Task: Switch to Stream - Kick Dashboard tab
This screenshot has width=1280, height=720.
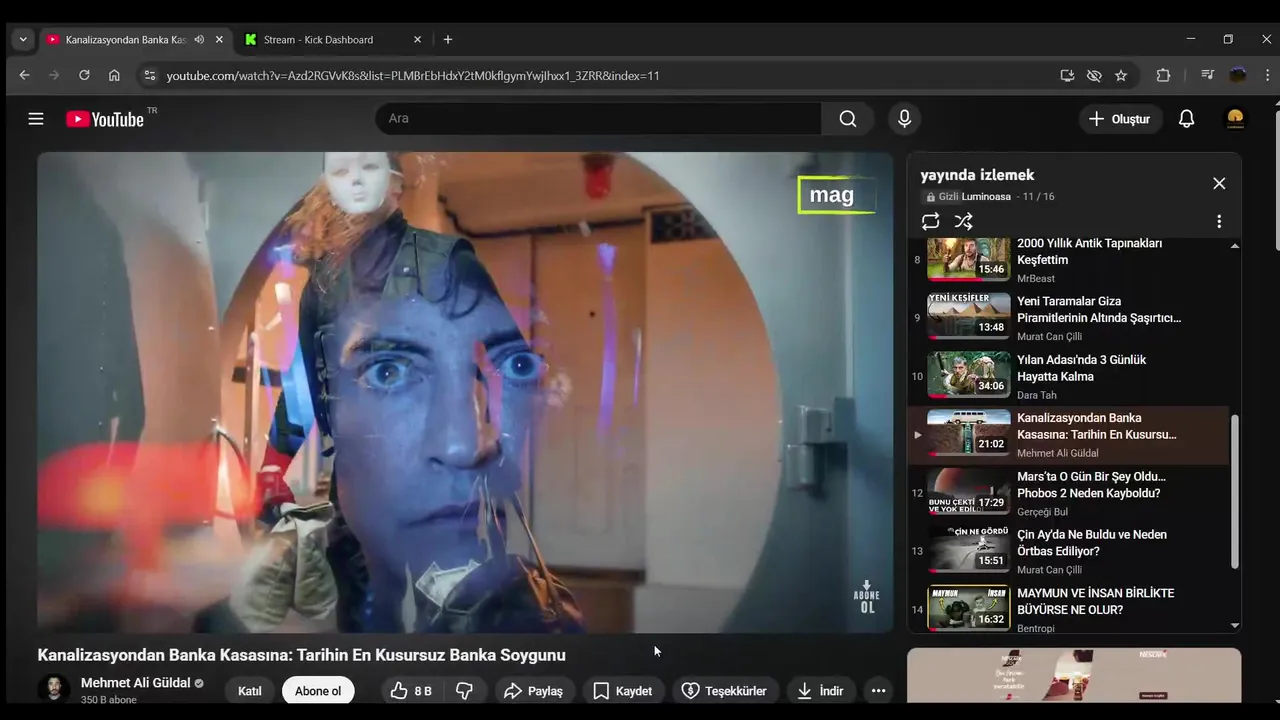Action: coord(318,40)
